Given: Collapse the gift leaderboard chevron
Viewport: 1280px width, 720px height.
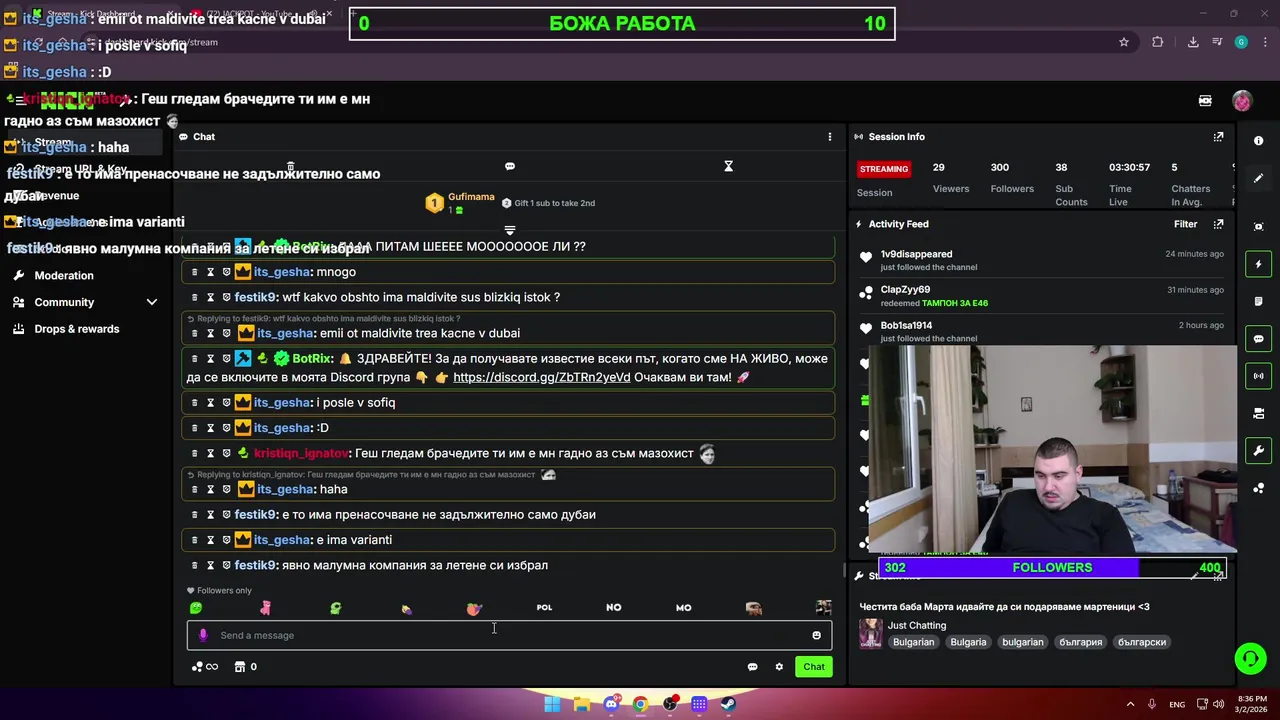Looking at the screenshot, I should click(510, 230).
